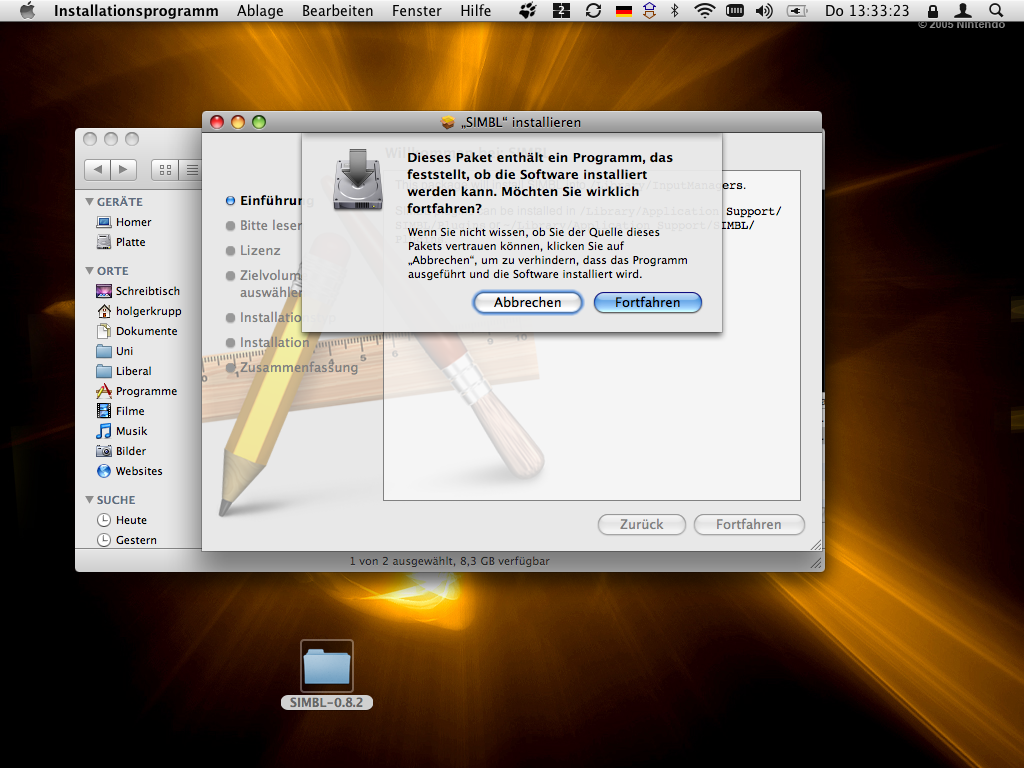Click the installer window resize grip
This screenshot has height=768, width=1024.
[816, 545]
